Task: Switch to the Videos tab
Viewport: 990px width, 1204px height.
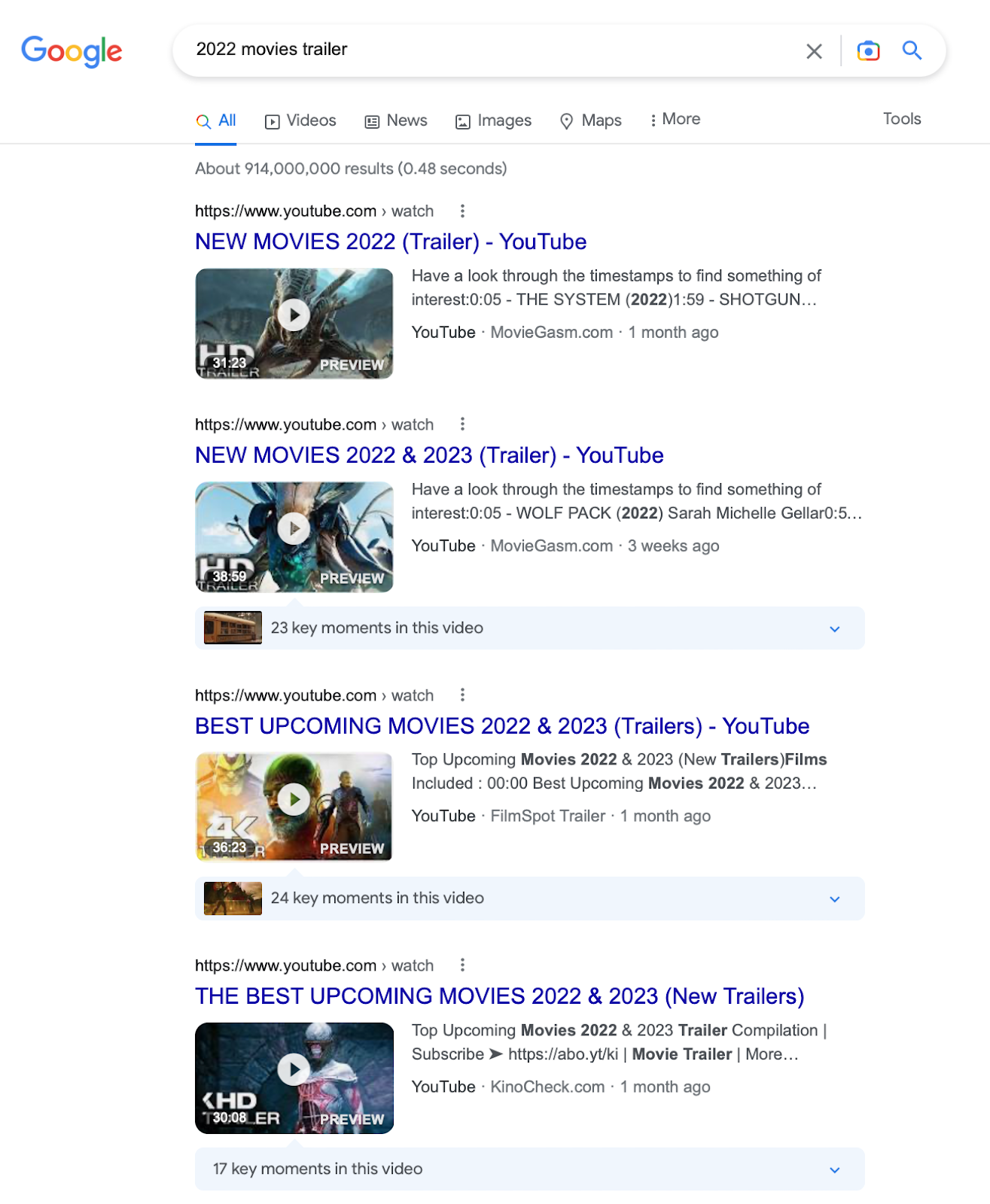Action: click(300, 120)
